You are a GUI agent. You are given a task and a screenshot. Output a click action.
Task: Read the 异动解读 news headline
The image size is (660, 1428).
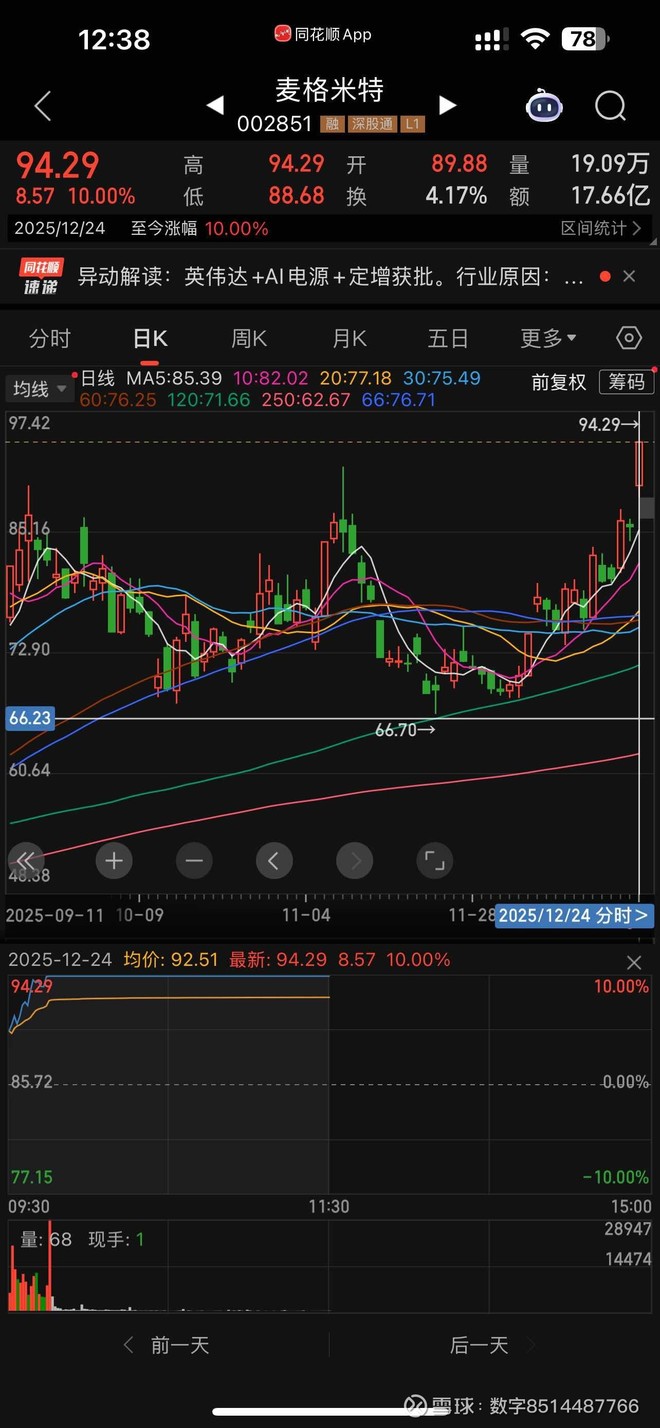coord(330,277)
